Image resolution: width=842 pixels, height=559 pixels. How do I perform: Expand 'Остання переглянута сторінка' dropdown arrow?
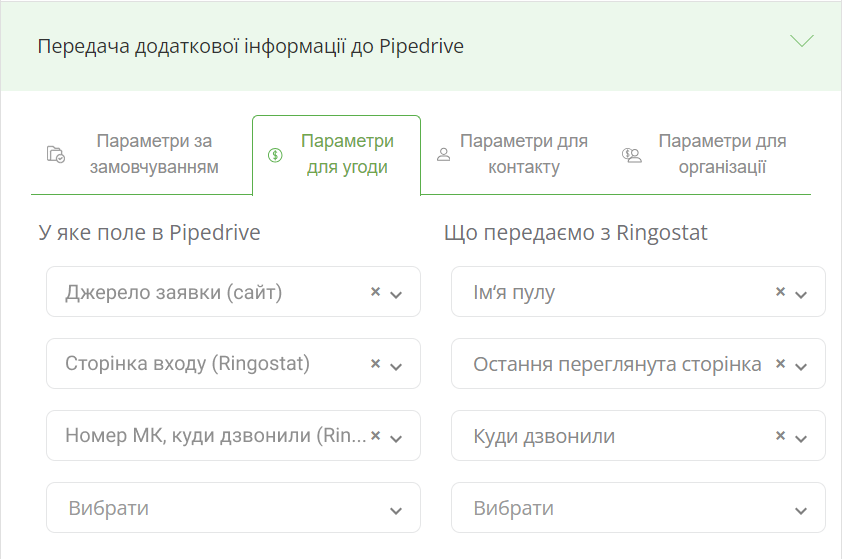801,366
